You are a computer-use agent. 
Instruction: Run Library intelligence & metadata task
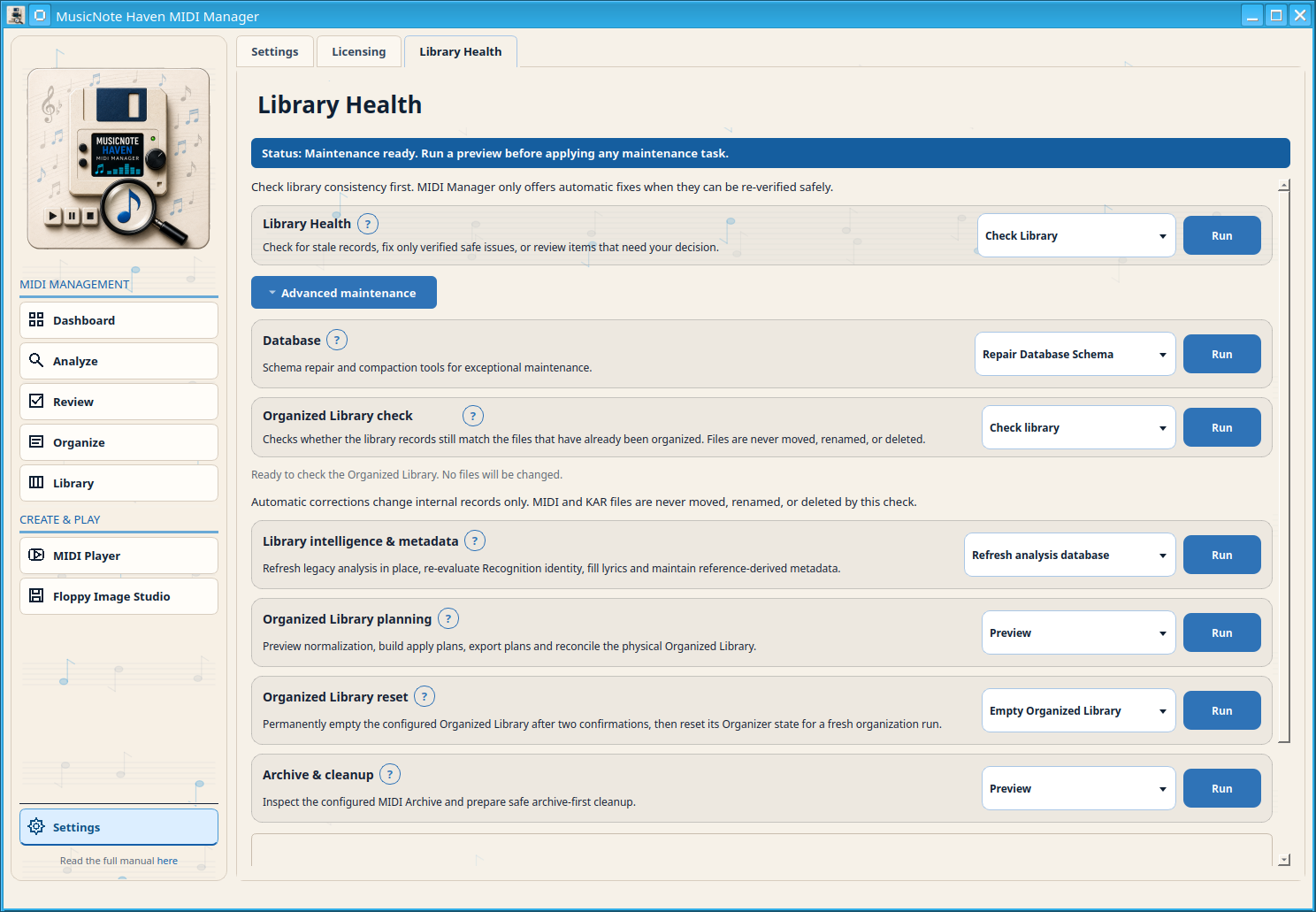(1222, 555)
